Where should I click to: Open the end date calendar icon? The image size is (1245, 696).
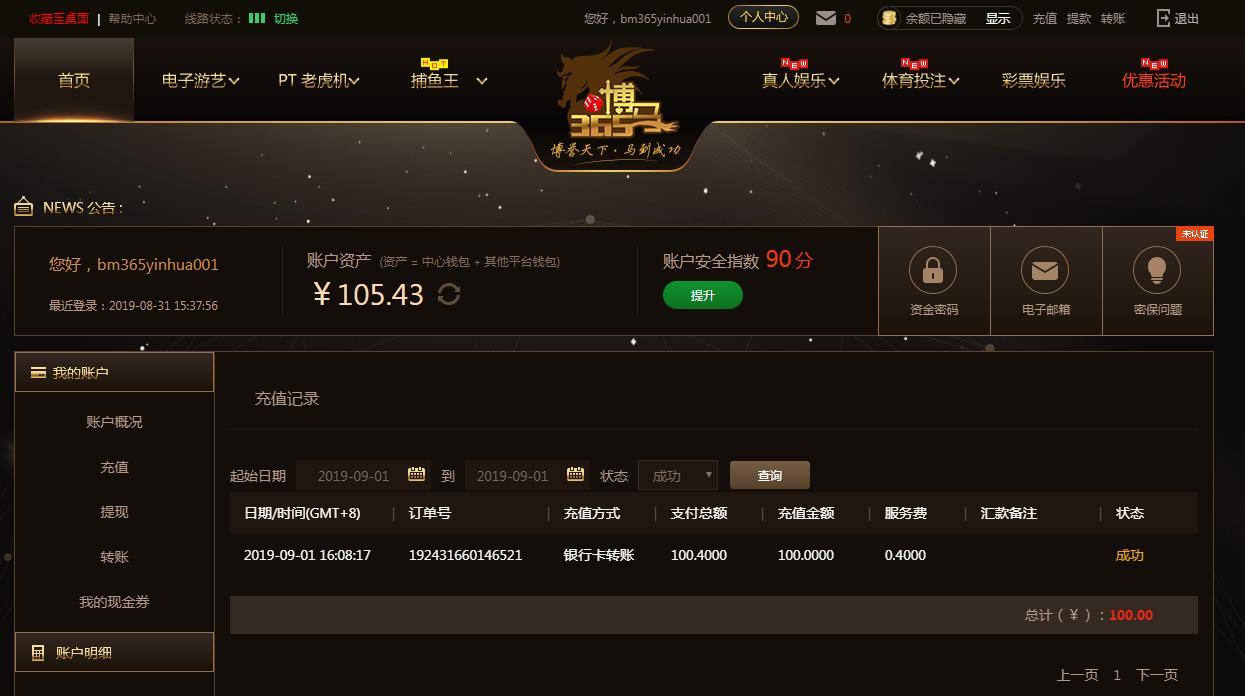(x=575, y=474)
